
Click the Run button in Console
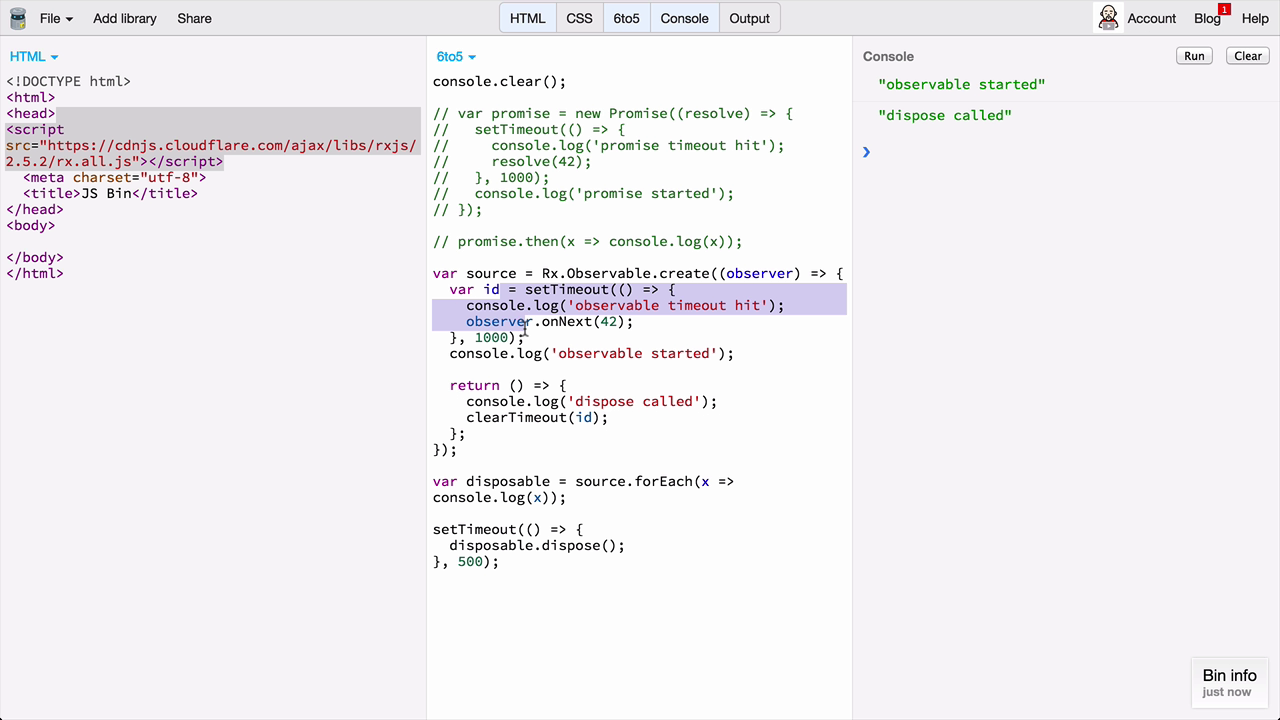click(x=1194, y=56)
